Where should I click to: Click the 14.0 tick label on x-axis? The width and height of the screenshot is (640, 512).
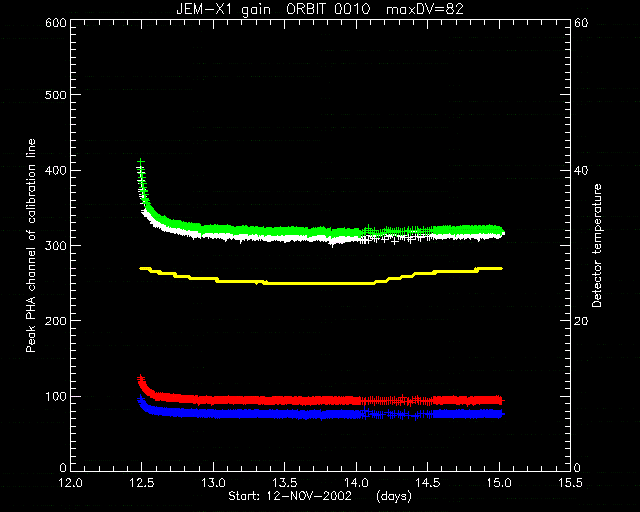pyautogui.click(x=356, y=483)
